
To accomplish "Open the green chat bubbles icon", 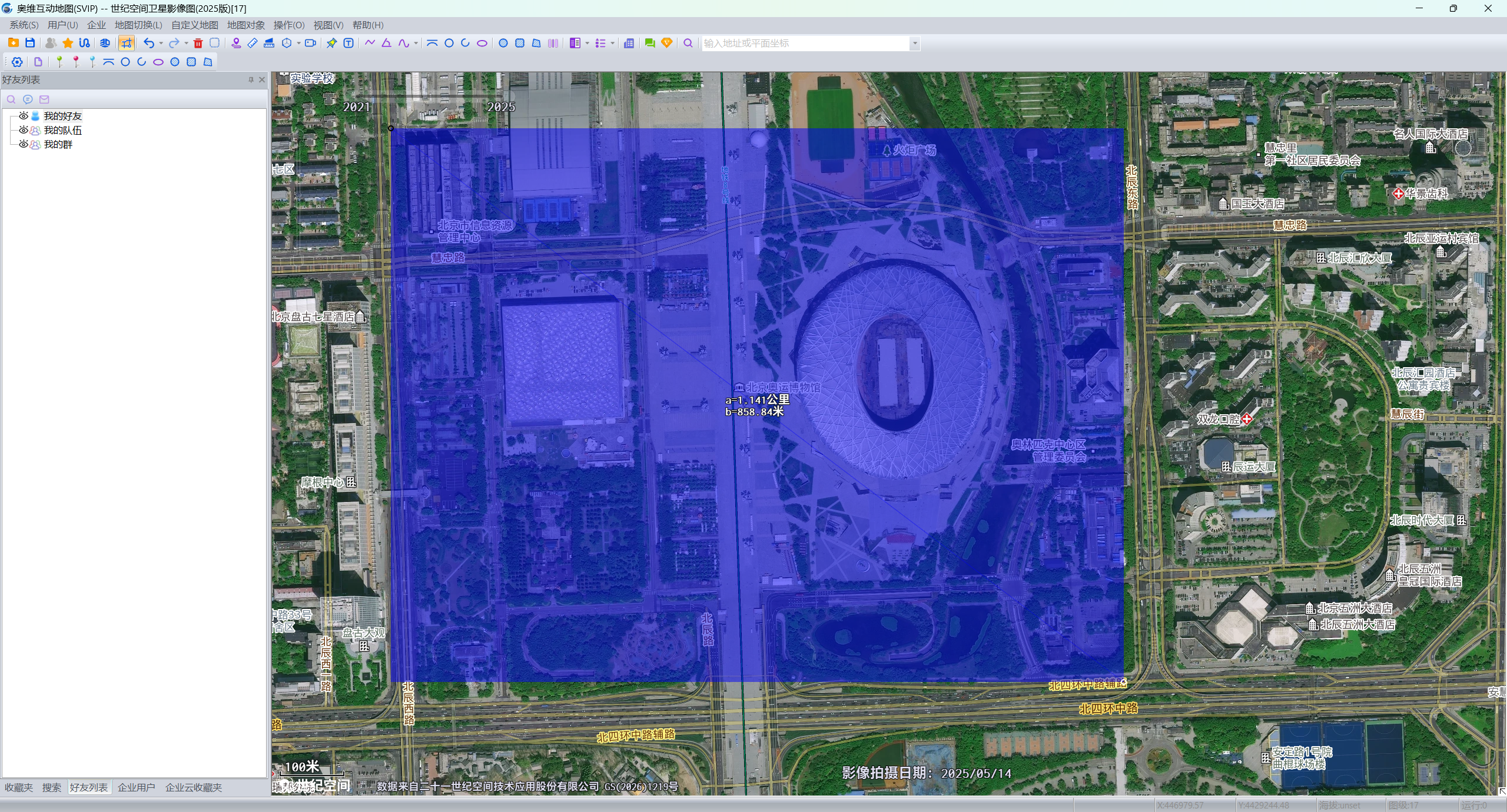I will click(650, 43).
